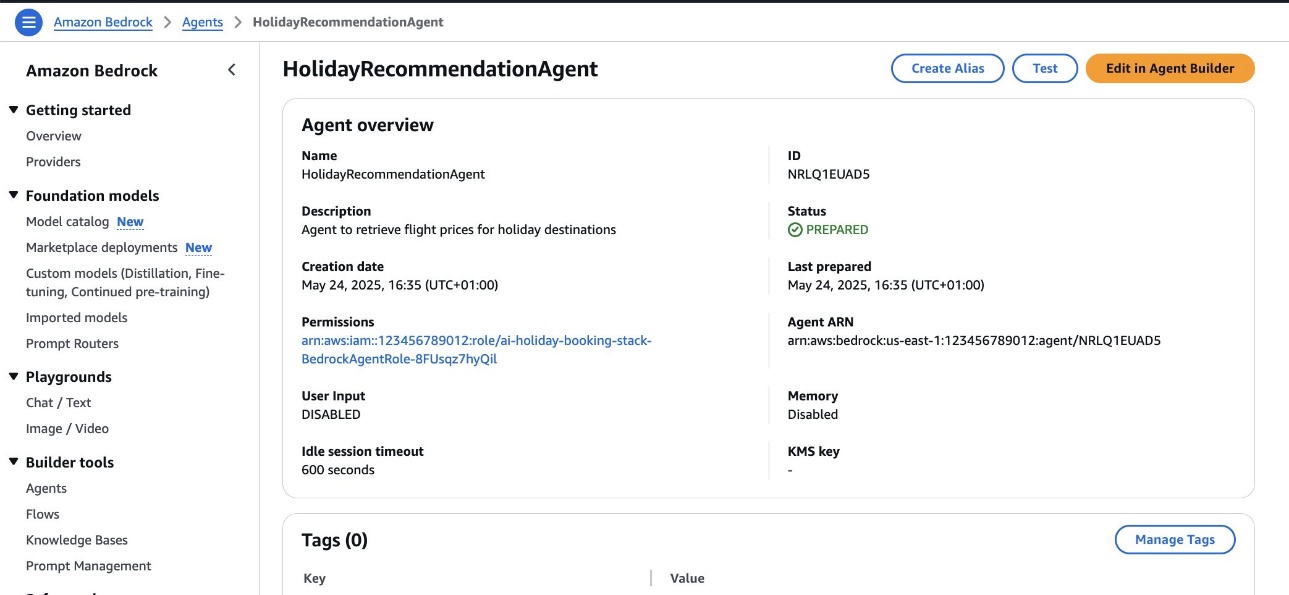Open Chat / Text playground
Image resolution: width=1289 pixels, height=595 pixels.
click(x=58, y=403)
